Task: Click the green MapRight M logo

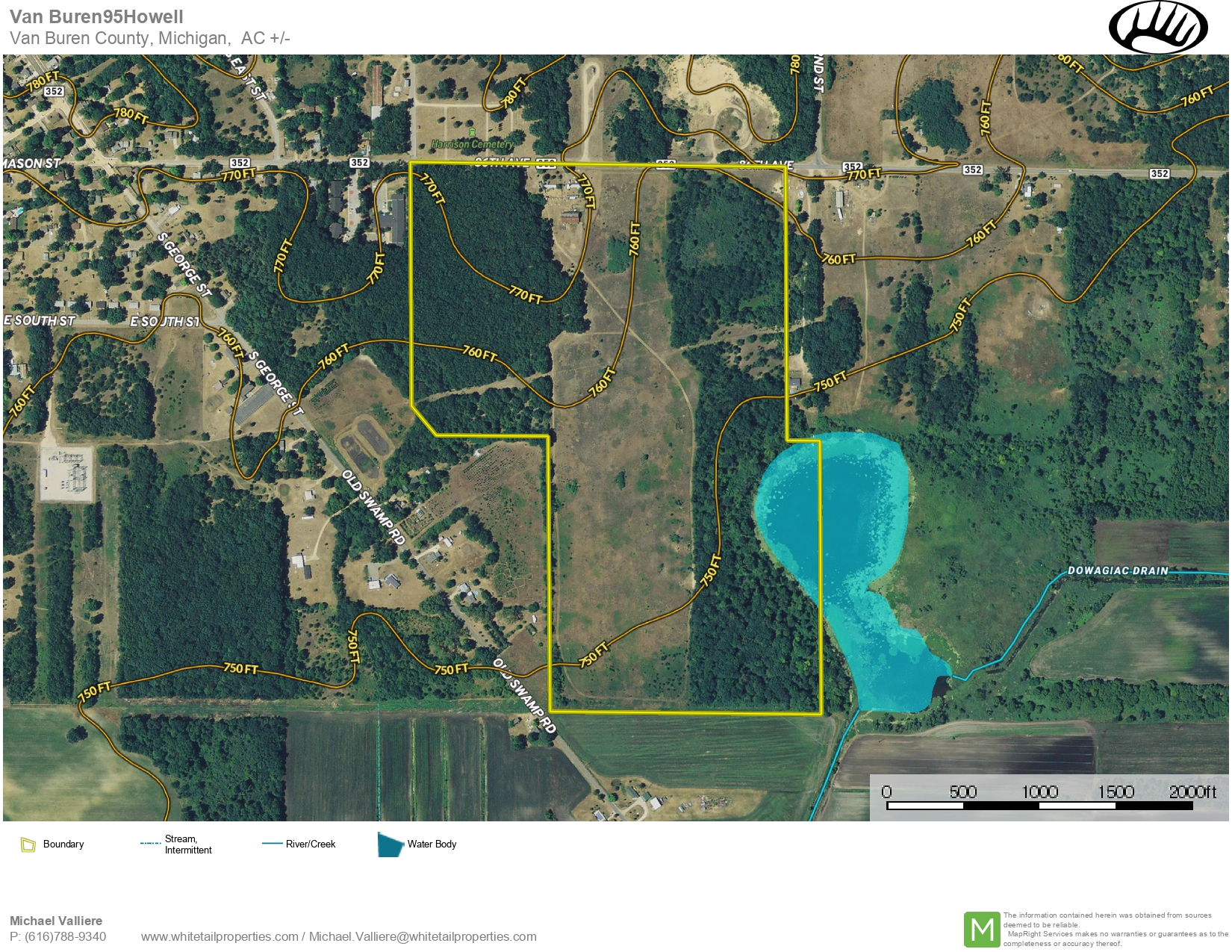Action: coord(981,930)
